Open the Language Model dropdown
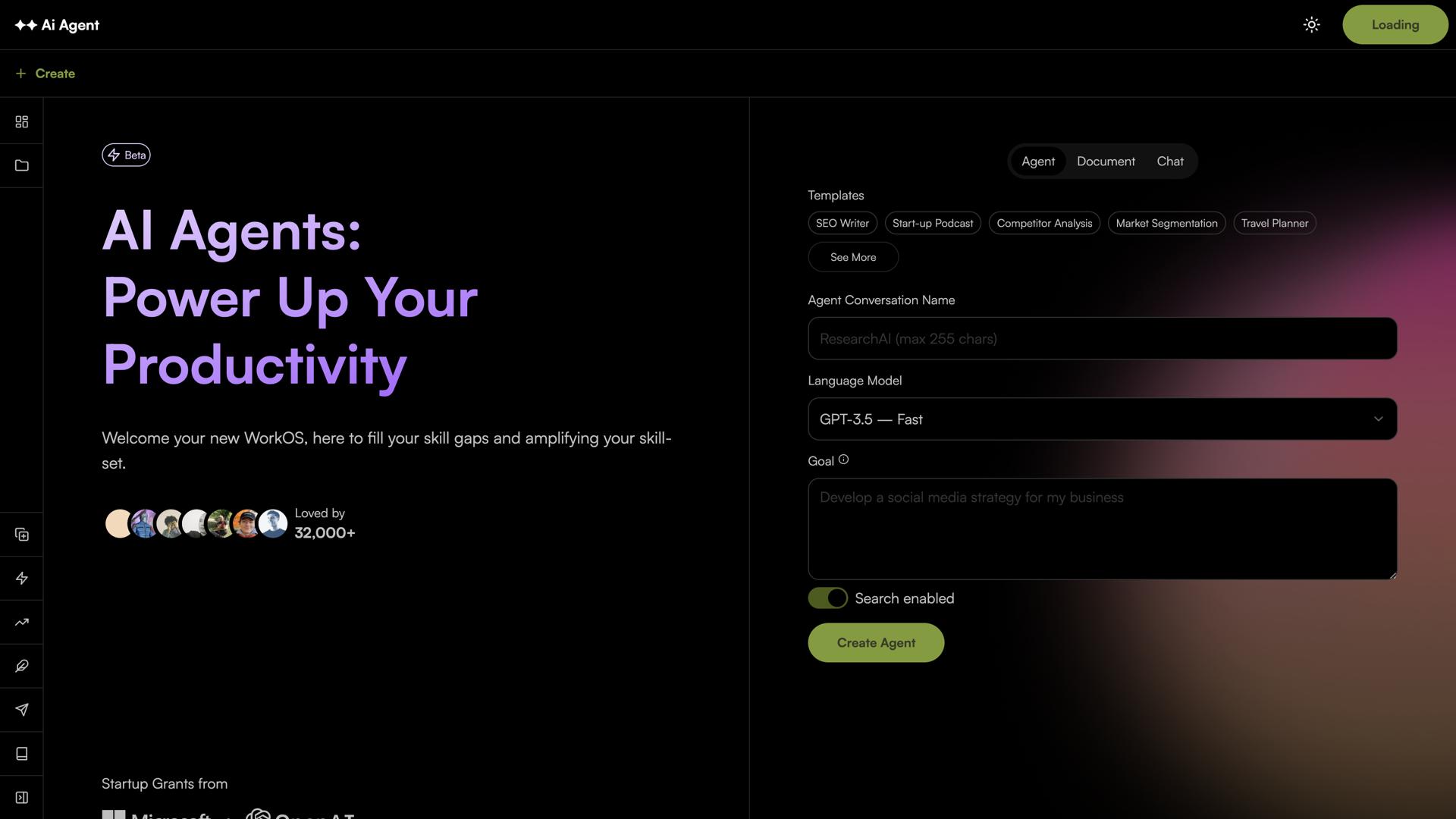The height and width of the screenshot is (819, 1456). click(x=1102, y=419)
